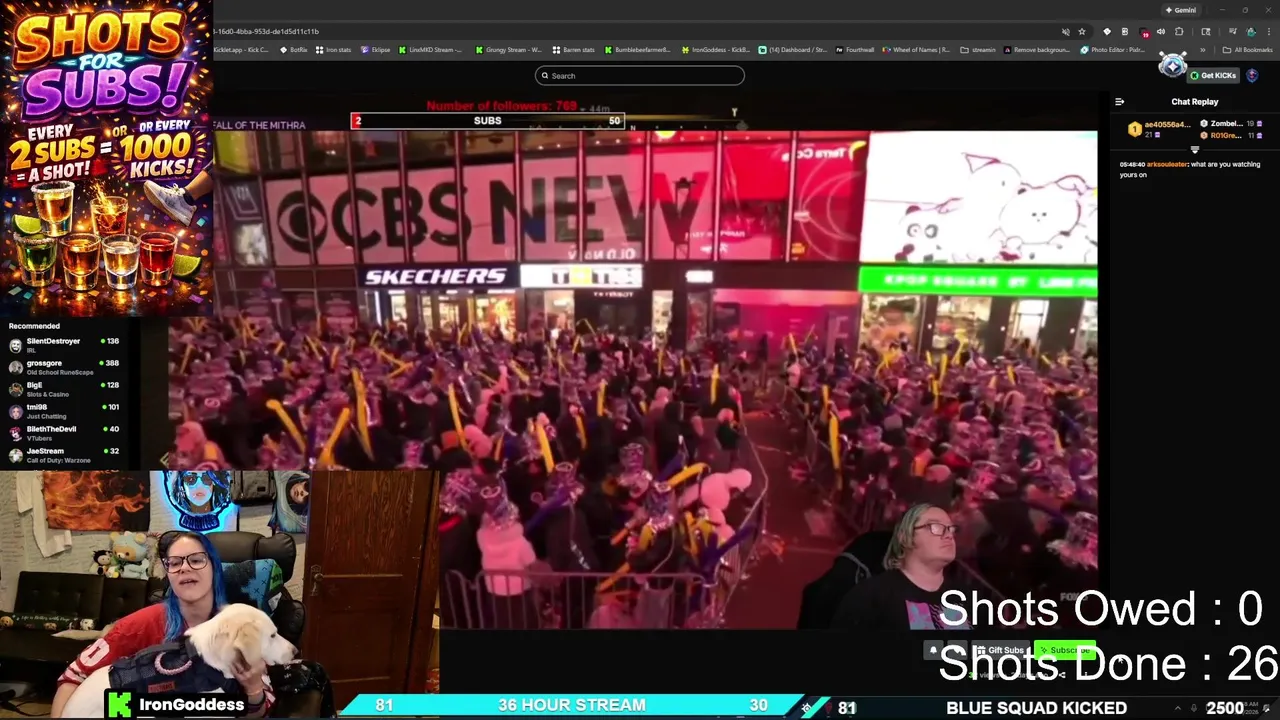Open the grossgore recommended channel
This screenshot has width=1280, height=720.
coord(64,367)
